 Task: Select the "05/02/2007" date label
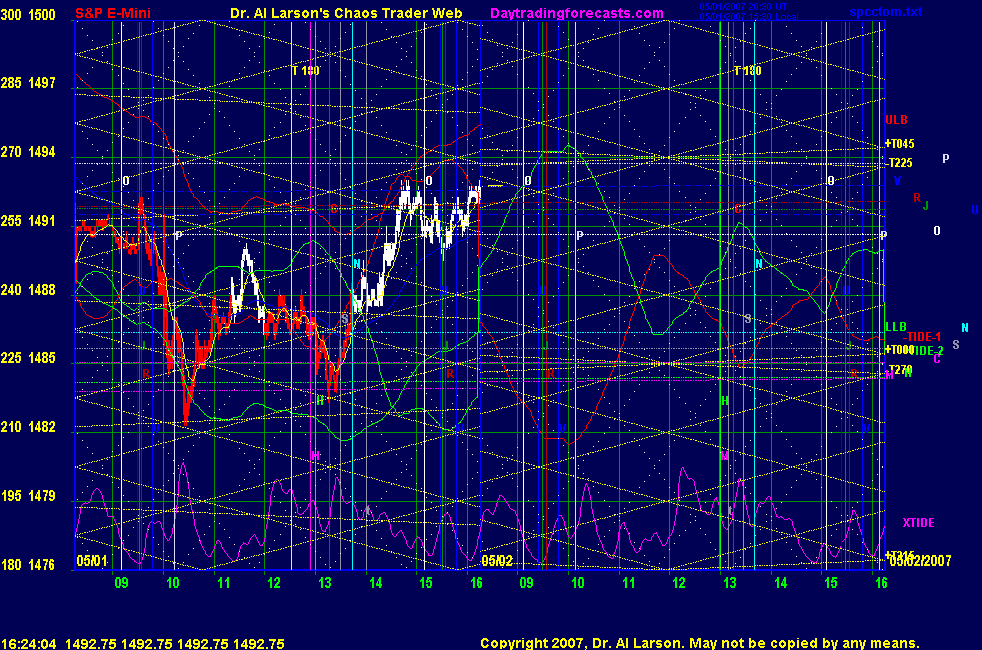click(920, 560)
